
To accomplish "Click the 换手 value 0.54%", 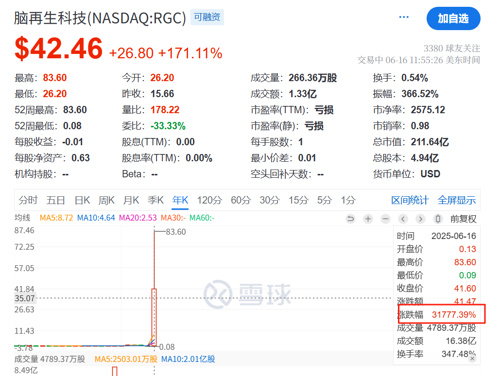I will click(x=415, y=78).
